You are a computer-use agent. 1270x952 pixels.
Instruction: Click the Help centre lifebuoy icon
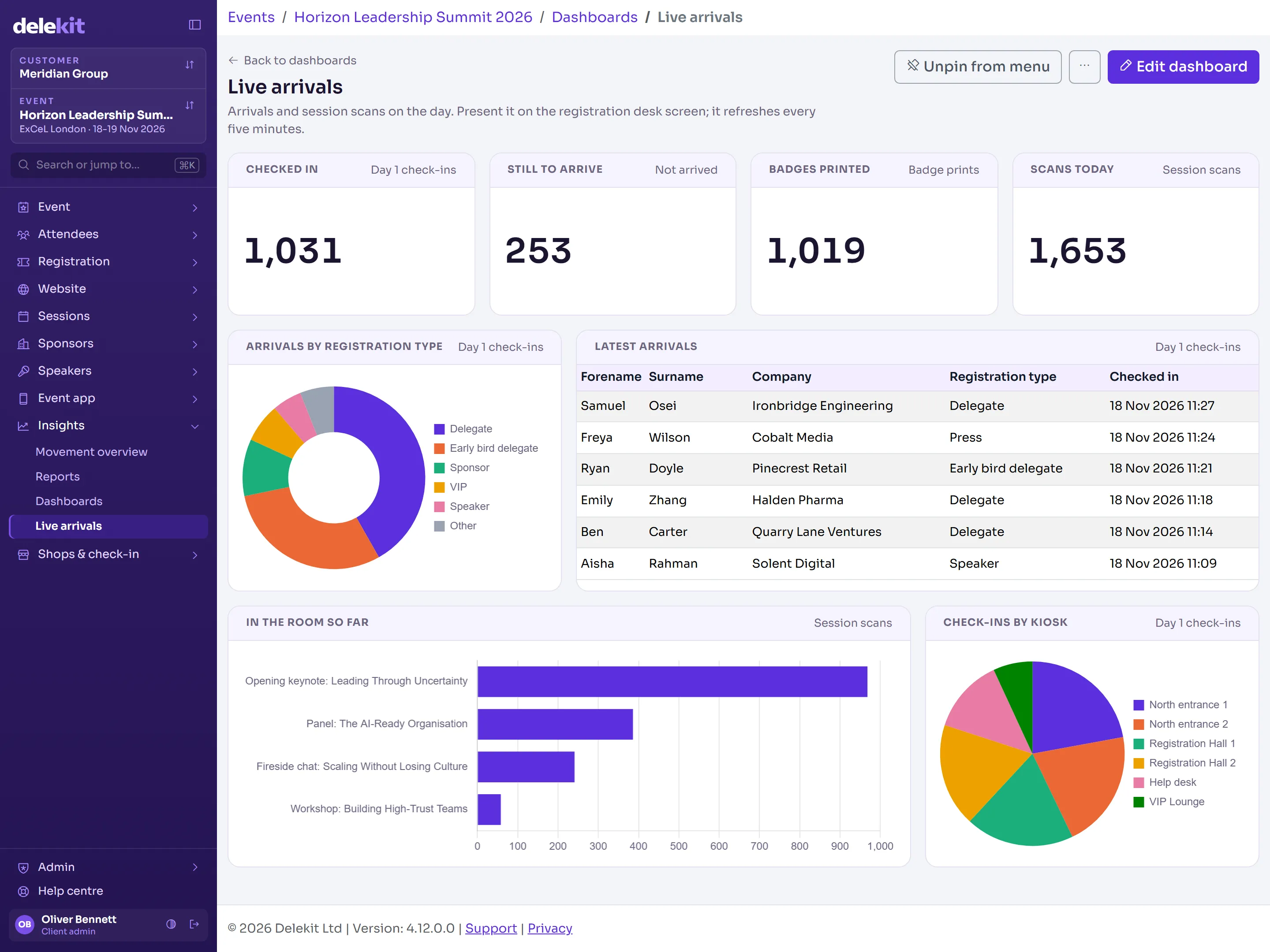[23, 891]
